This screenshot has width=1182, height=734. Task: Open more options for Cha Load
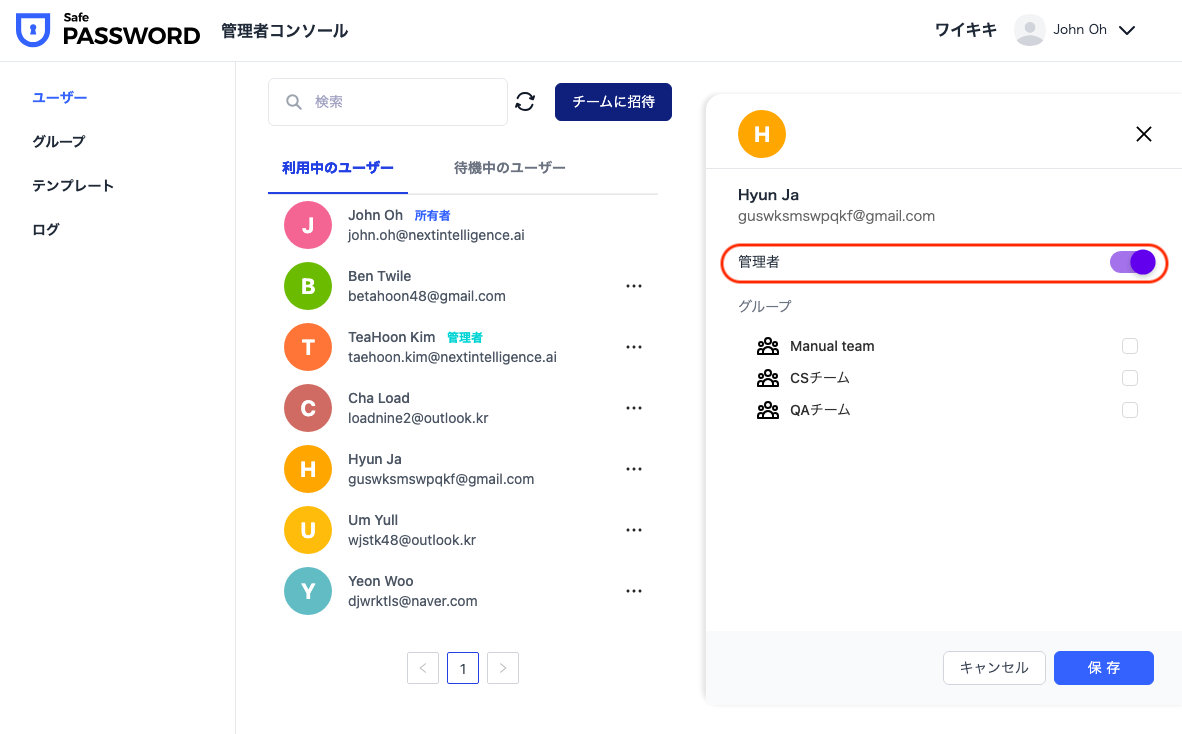pos(633,408)
